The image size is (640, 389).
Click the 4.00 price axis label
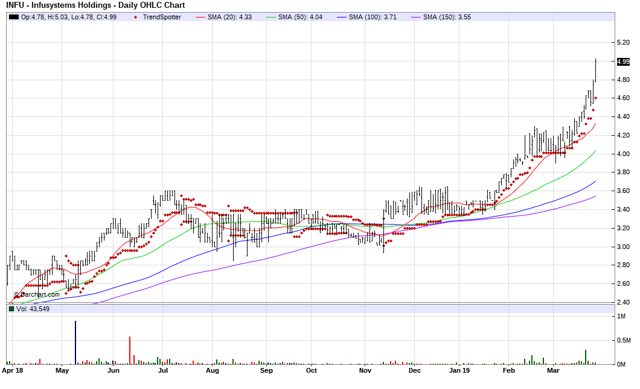pos(623,154)
